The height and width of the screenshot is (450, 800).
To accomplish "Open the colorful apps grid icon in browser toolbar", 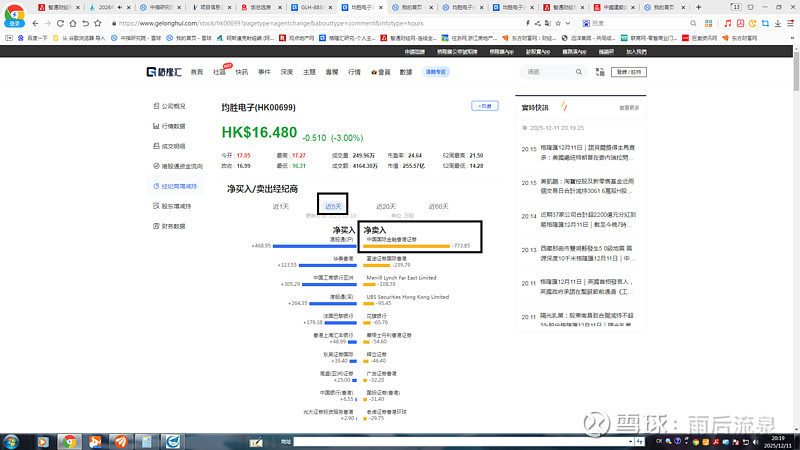I will coord(709,23).
